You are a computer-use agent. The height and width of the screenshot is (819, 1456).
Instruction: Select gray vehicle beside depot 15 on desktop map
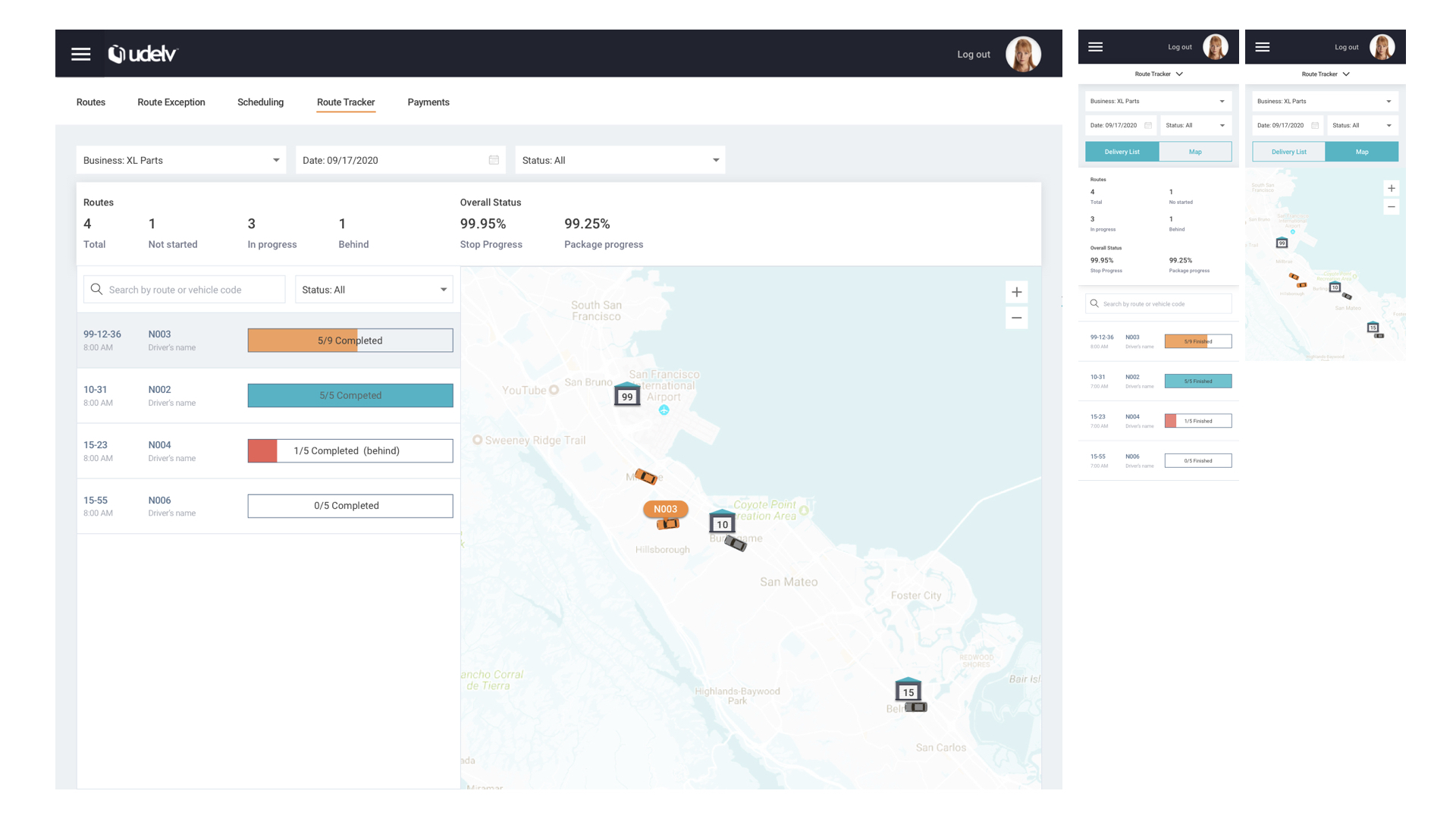pos(916,707)
